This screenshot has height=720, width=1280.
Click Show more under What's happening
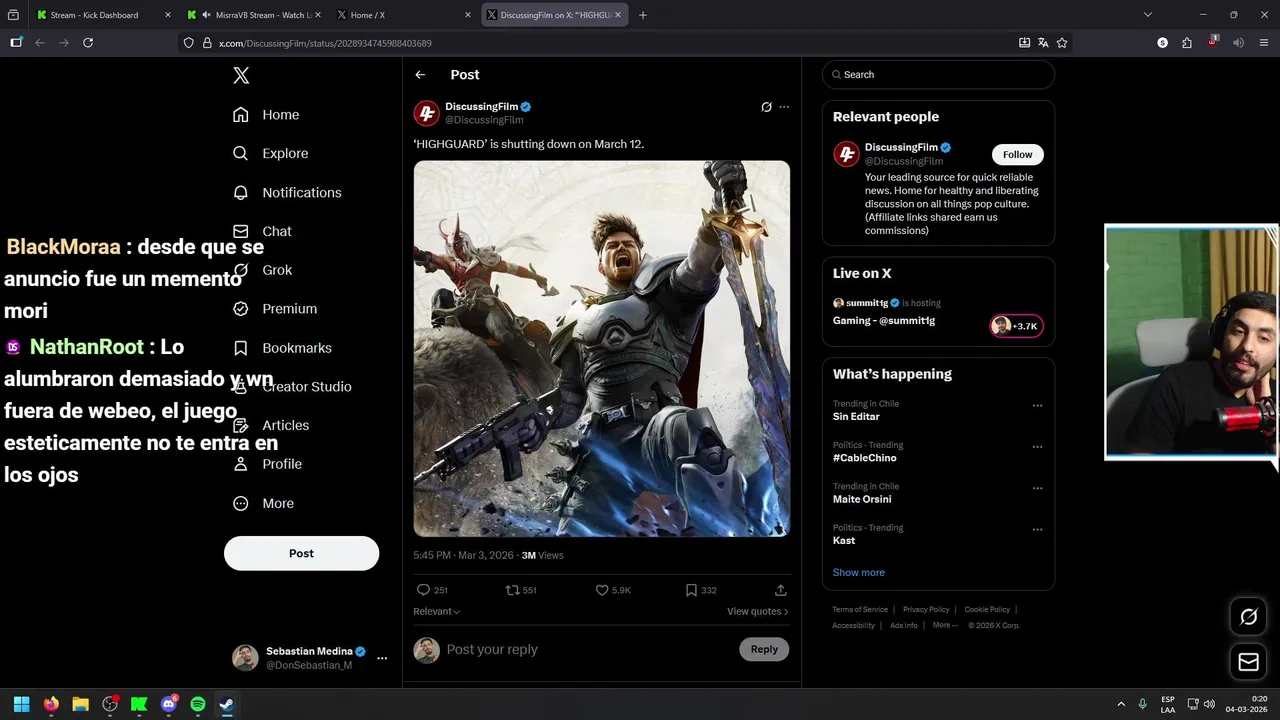coord(859,573)
